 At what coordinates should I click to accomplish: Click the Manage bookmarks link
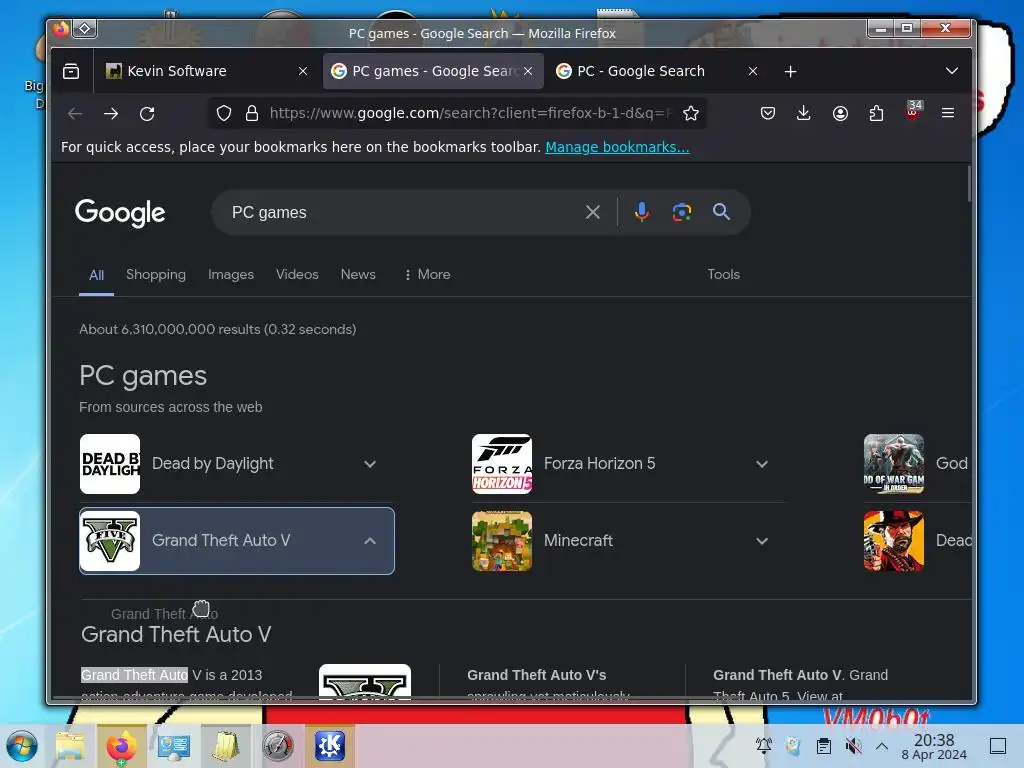(617, 148)
